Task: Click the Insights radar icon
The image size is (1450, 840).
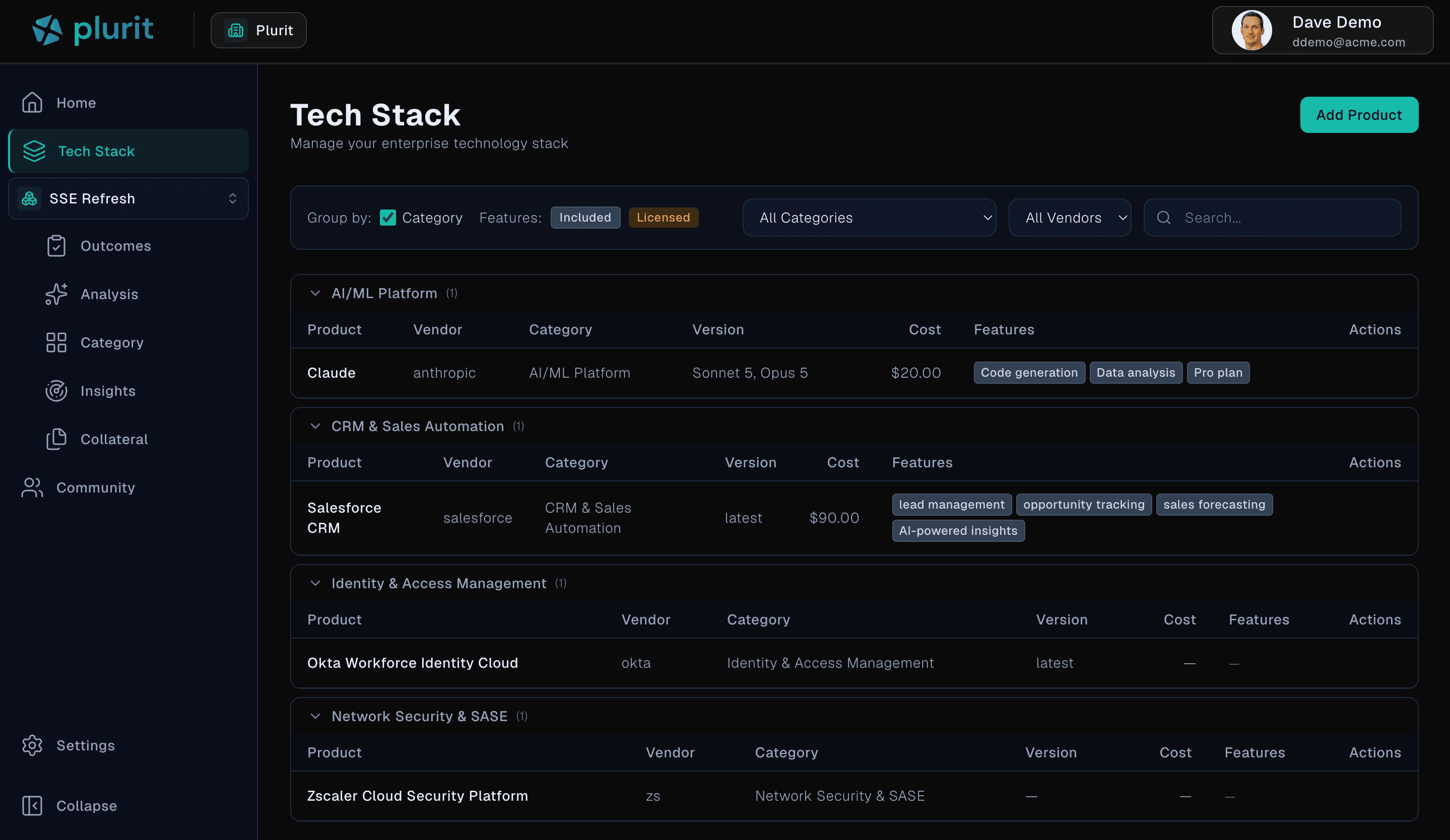Action: coord(56,391)
